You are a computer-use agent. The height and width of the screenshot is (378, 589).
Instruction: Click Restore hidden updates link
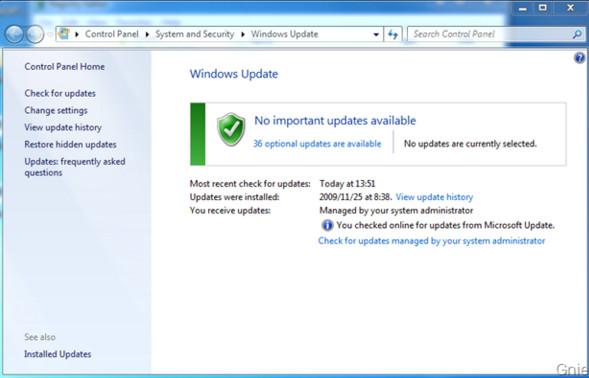[70, 144]
